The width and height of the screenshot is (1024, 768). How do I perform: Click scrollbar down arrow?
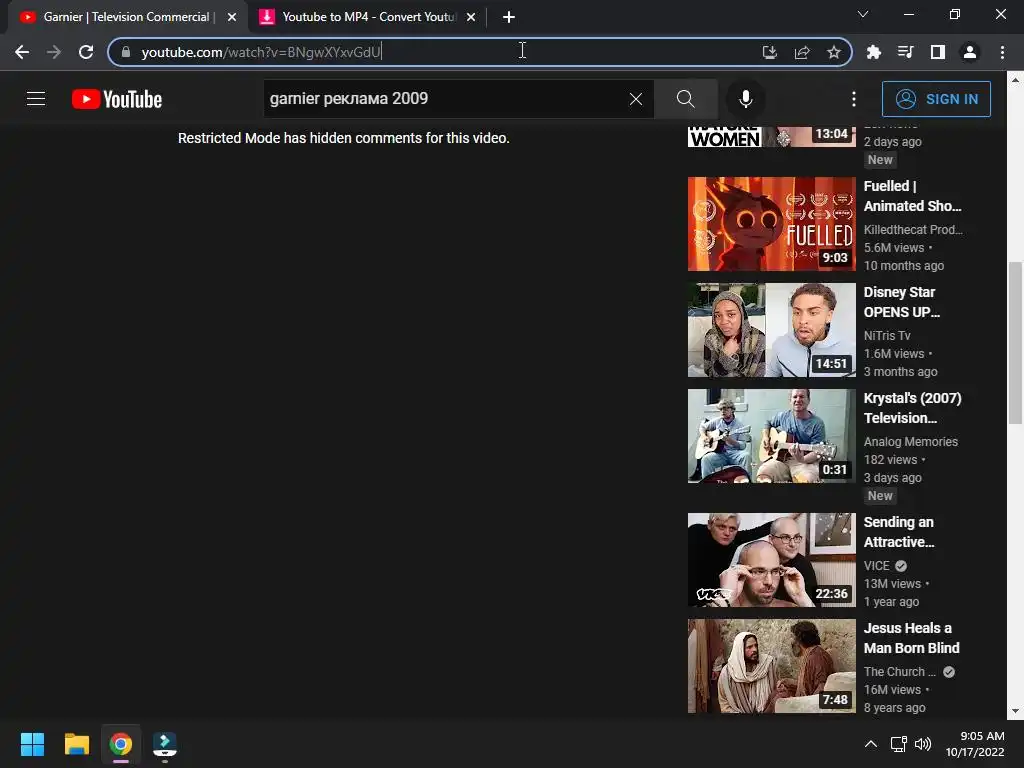tap(1015, 711)
